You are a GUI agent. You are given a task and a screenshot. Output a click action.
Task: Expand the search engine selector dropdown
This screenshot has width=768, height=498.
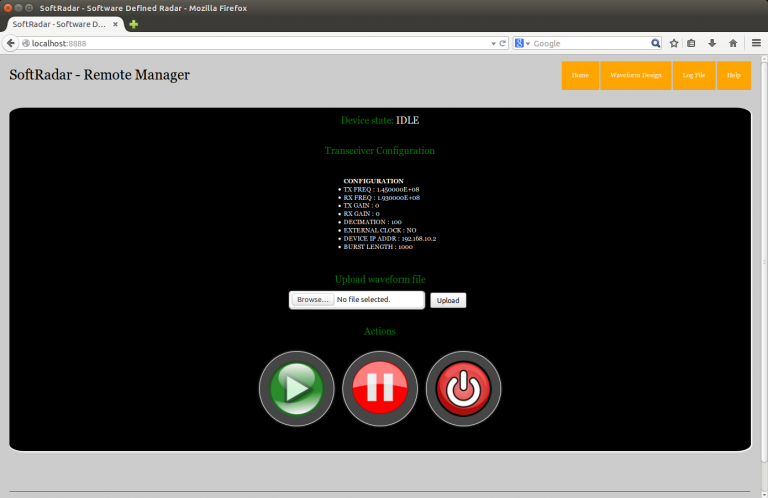click(522, 43)
